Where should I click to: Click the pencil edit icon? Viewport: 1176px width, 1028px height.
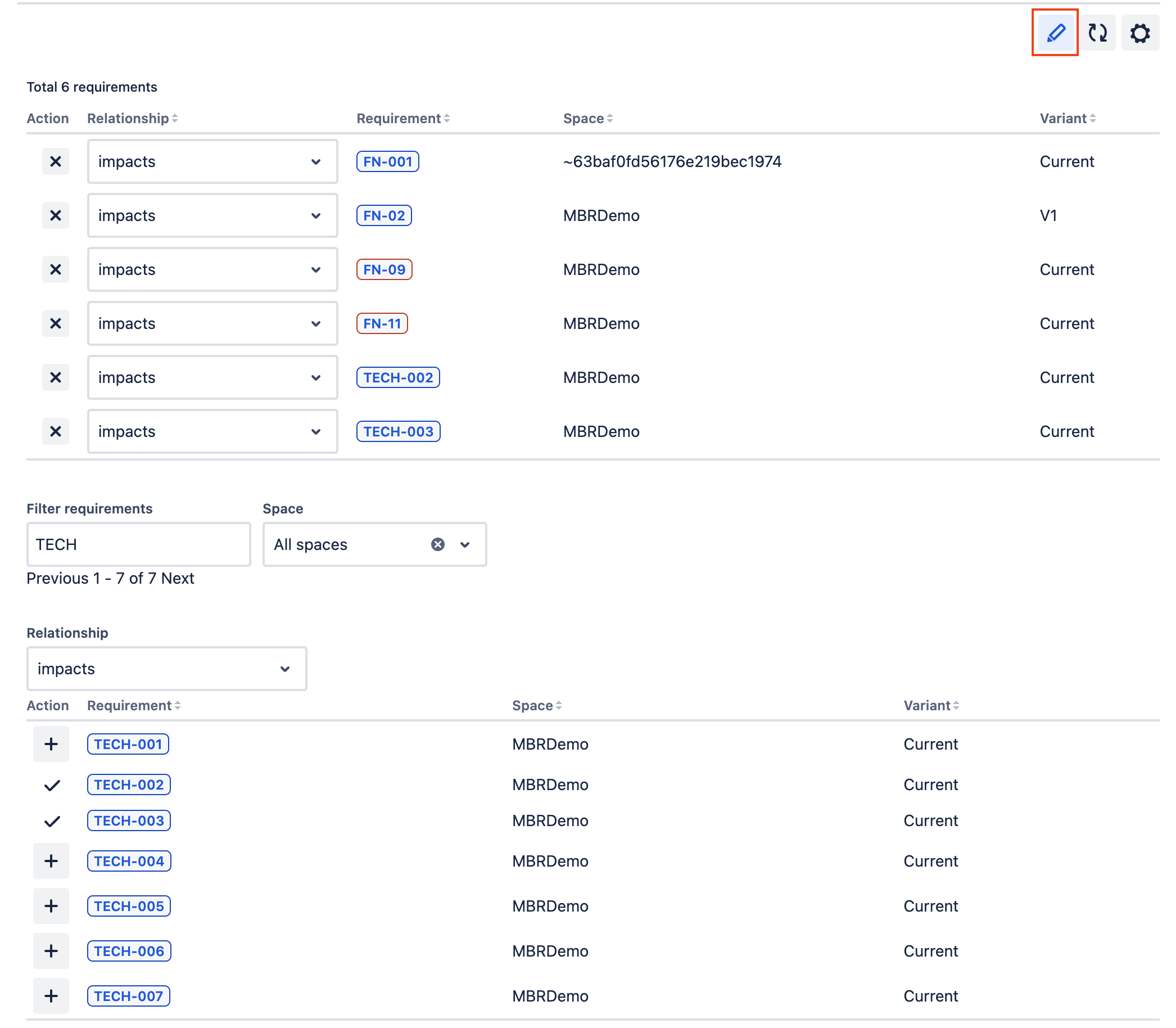(1055, 33)
